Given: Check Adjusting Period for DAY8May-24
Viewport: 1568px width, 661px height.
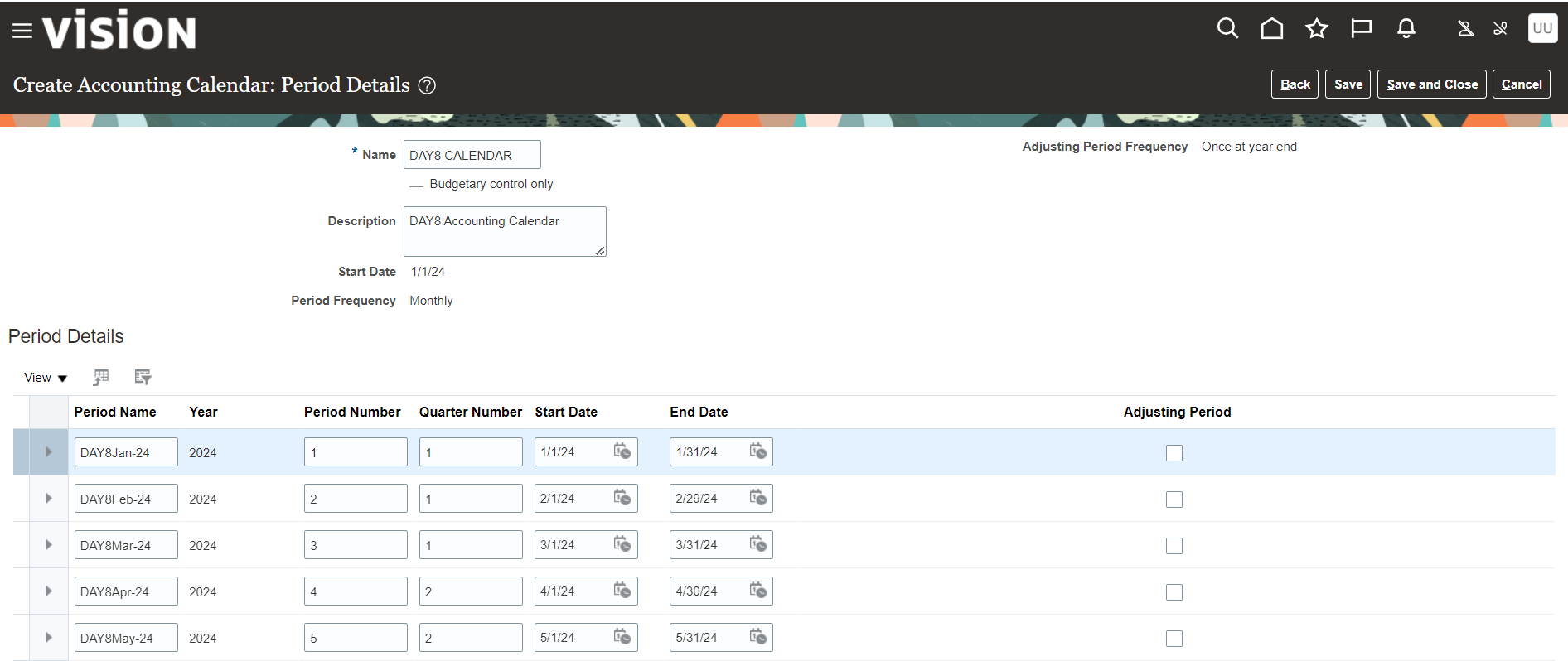Looking at the screenshot, I should tap(1174, 639).
